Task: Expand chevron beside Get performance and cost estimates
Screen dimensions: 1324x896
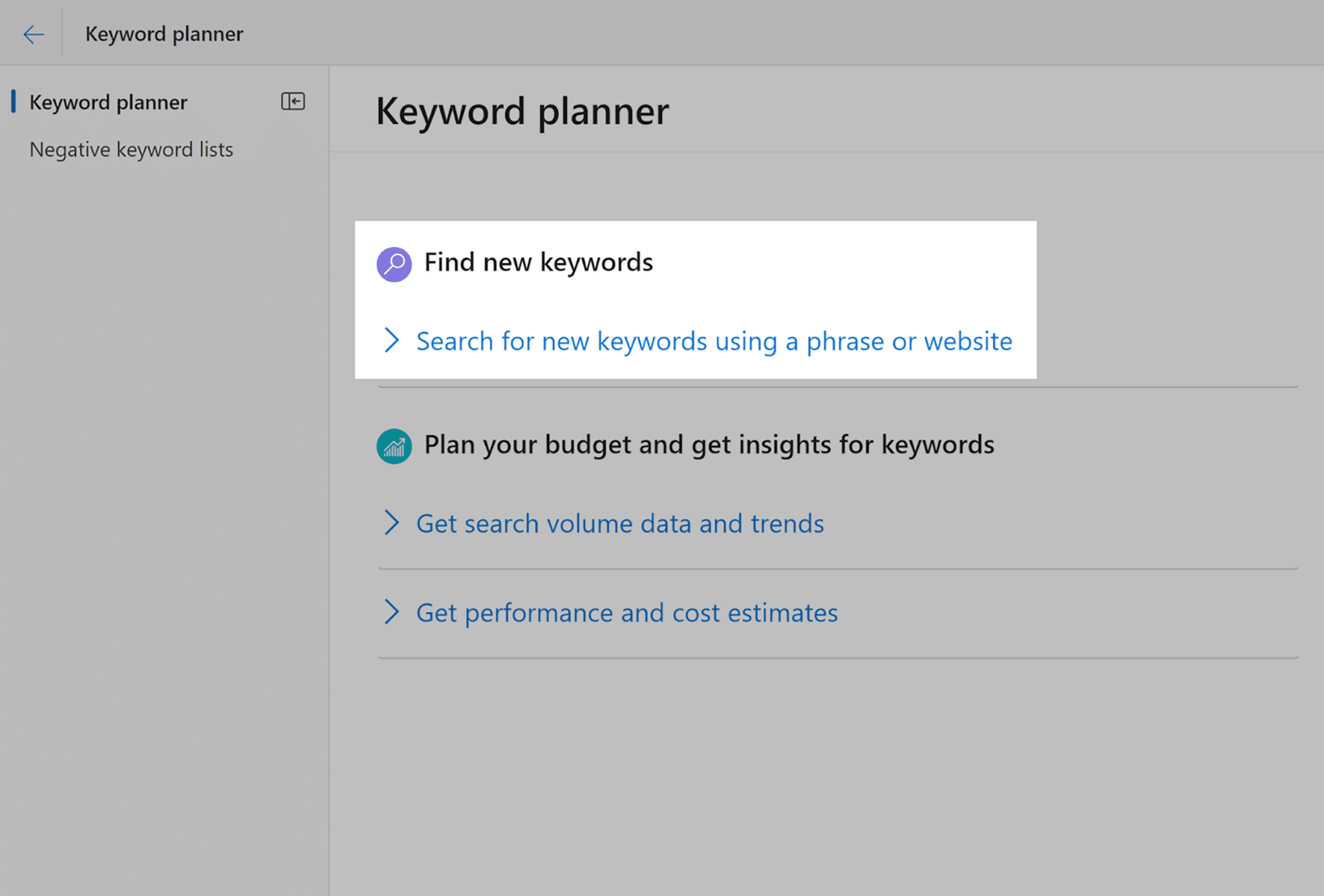Action: coord(391,612)
